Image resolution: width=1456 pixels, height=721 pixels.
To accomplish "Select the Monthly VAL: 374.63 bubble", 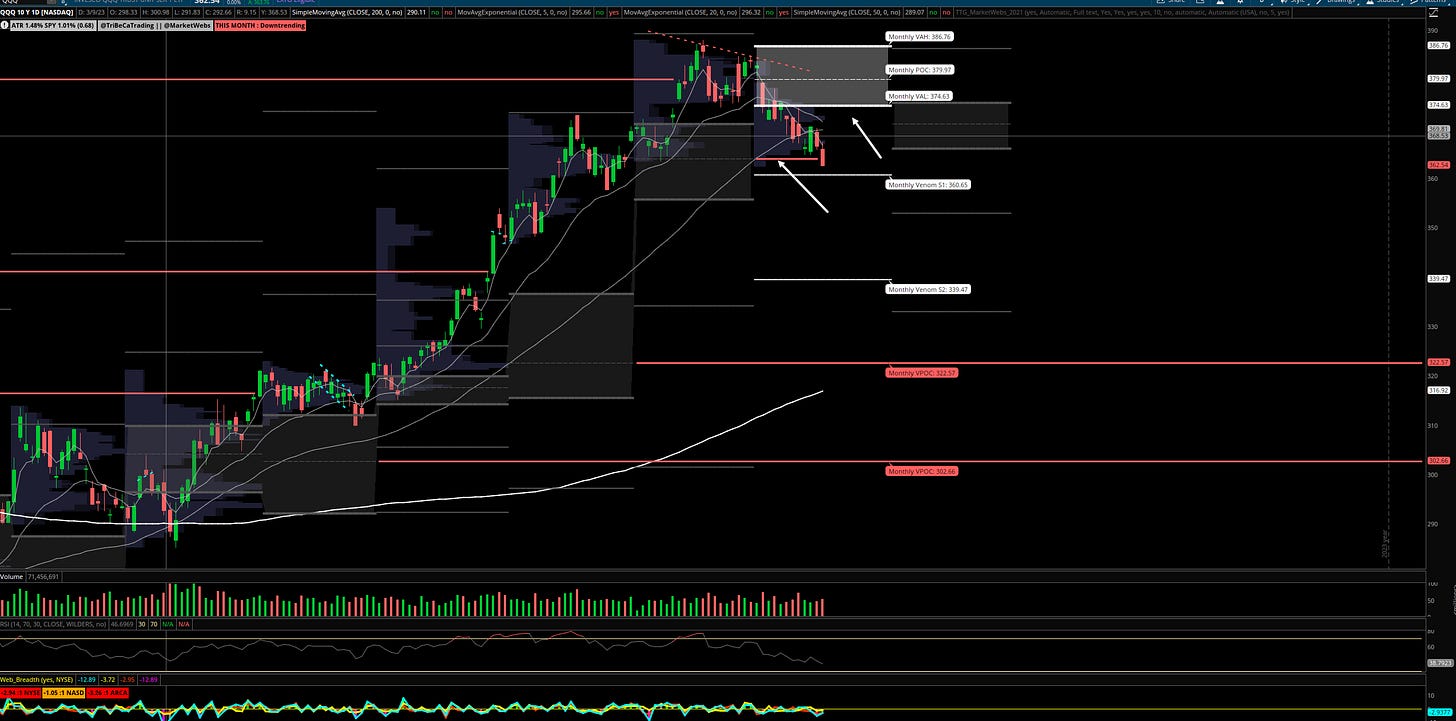I will coord(920,97).
